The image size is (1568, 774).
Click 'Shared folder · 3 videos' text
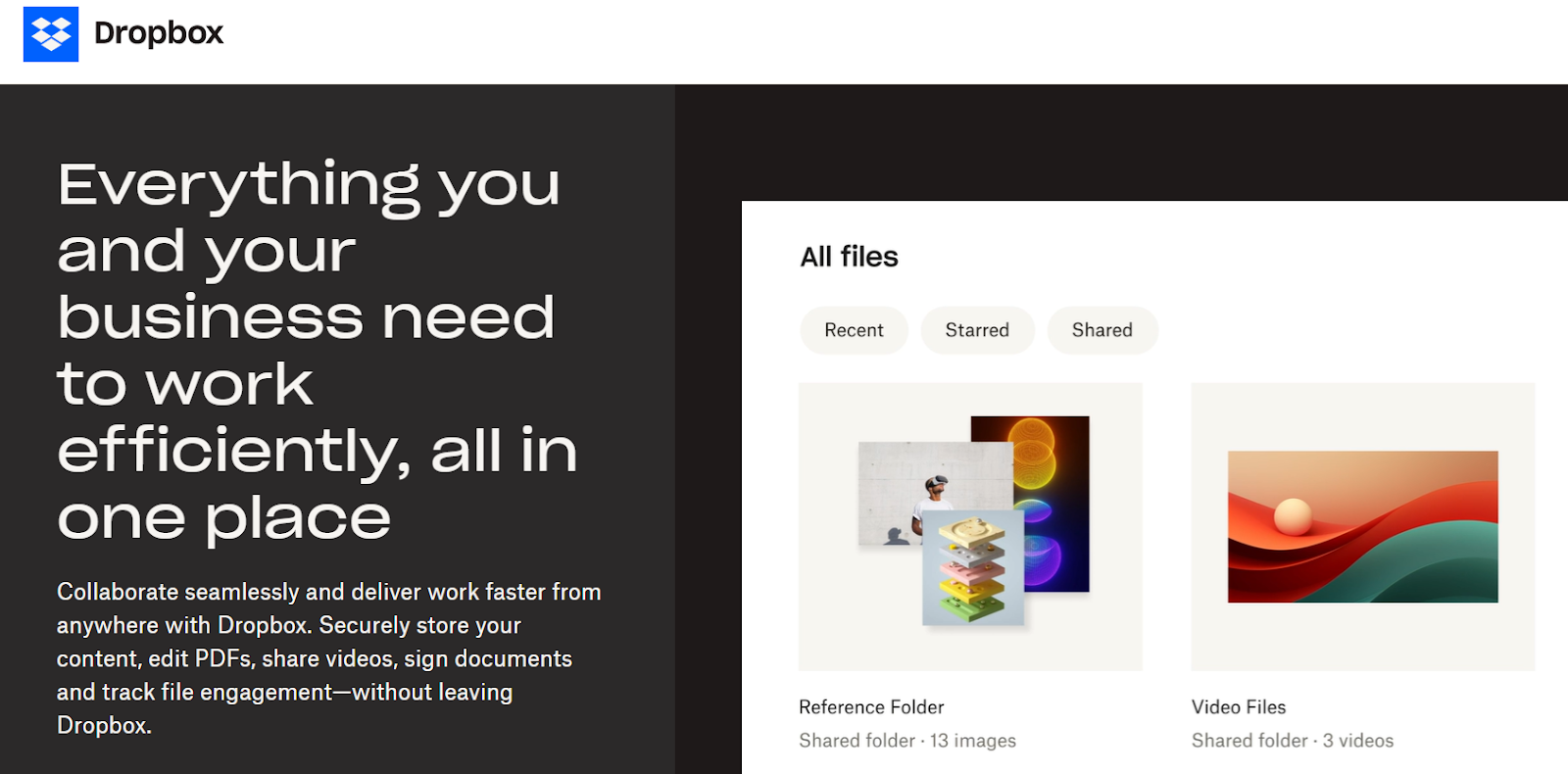pyautogui.click(x=1293, y=741)
